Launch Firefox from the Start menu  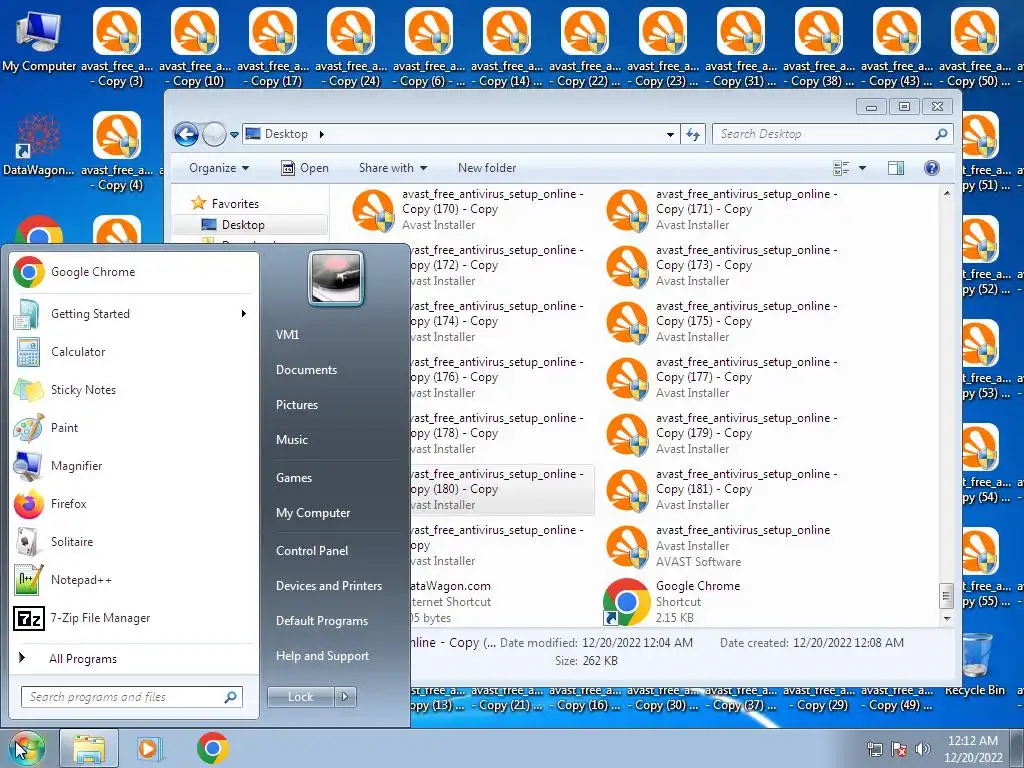point(133,504)
